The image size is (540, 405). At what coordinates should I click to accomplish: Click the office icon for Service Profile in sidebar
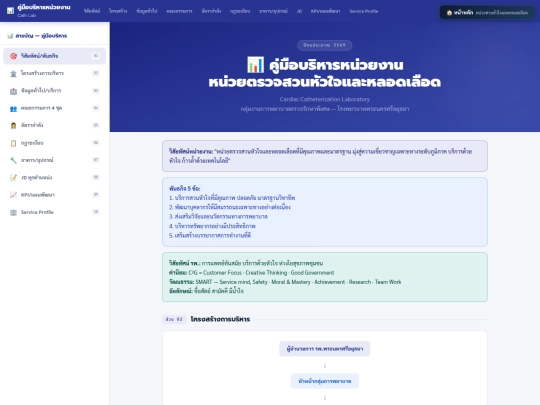click(x=13, y=212)
